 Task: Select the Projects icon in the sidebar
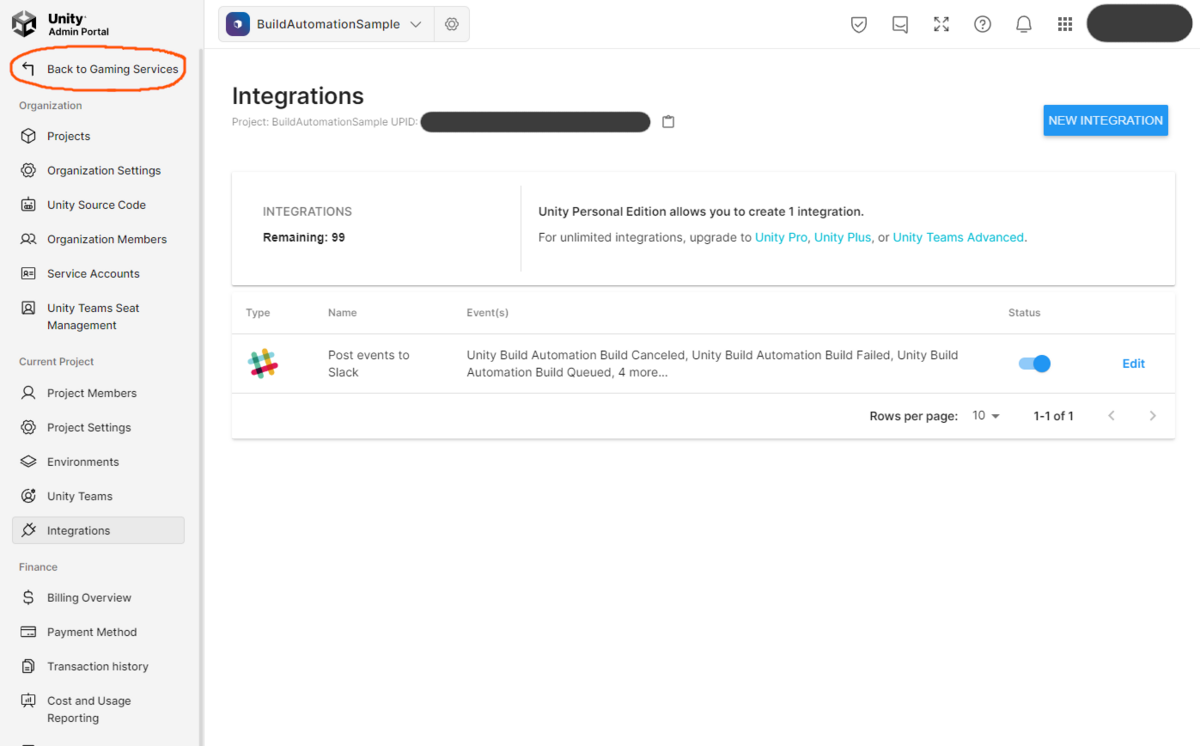pos(27,135)
